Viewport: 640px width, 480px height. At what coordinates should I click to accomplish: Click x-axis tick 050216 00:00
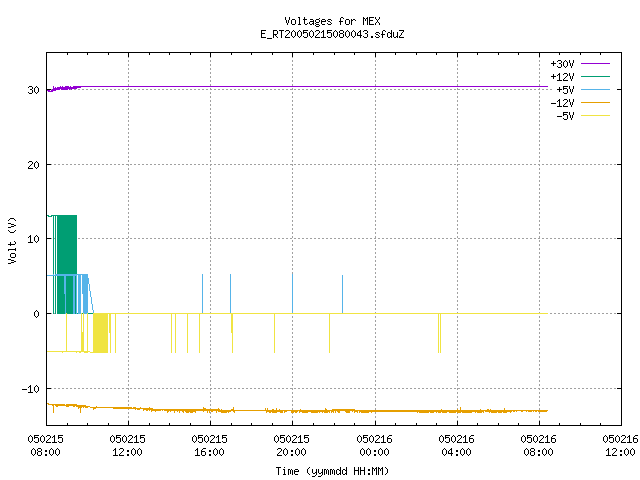pyautogui.click(x=375, y=446)
